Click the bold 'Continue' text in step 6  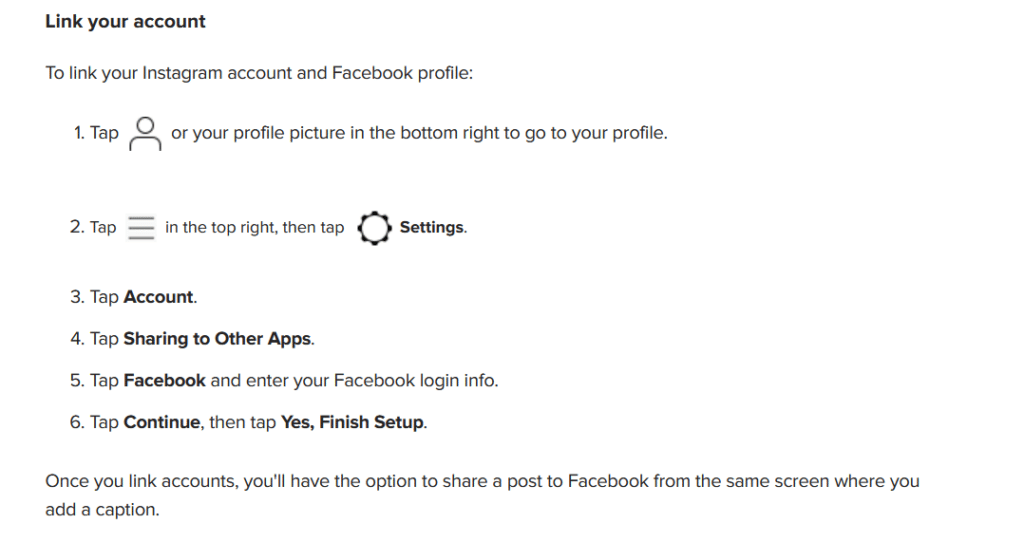tap(161, 423)
